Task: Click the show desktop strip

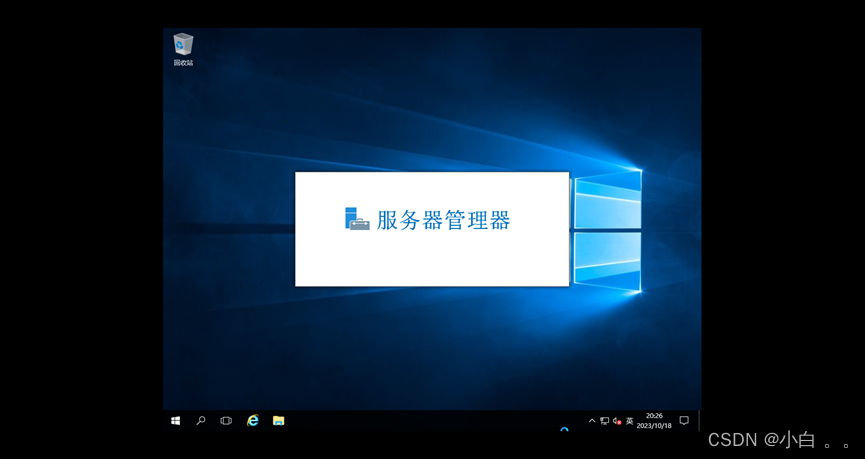Action: (700, 421)
